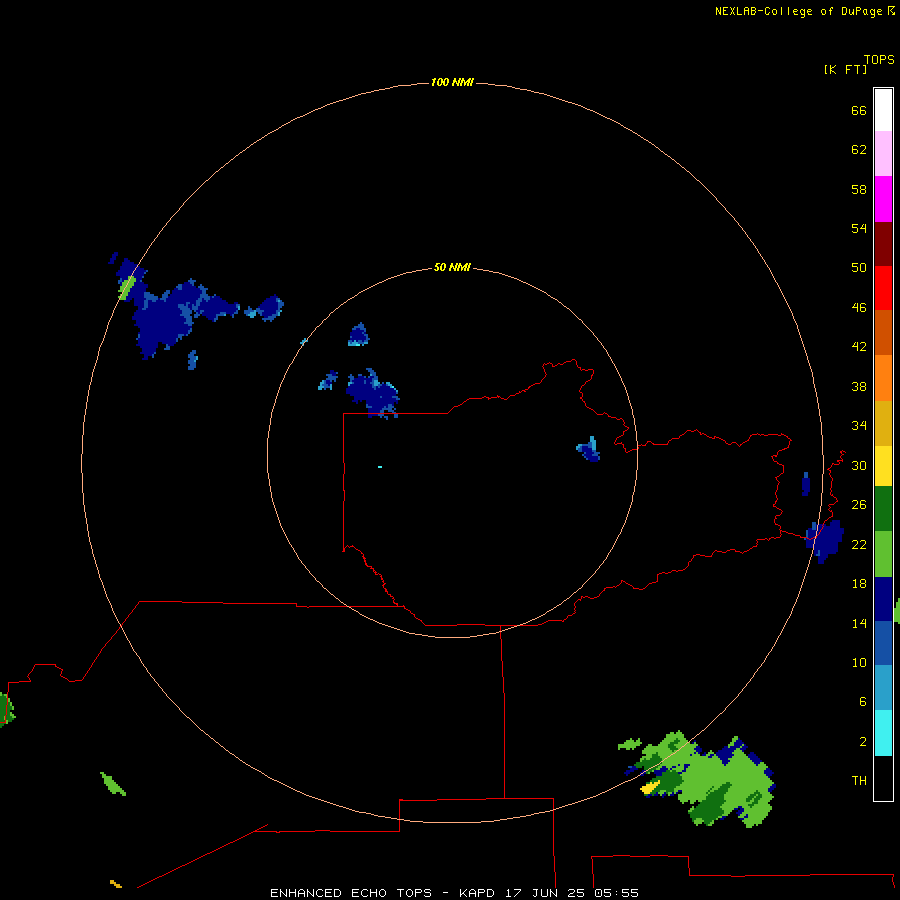
Task: Click the yellow echo in the southeast storm cluster
Action: [x=649, y=787]
